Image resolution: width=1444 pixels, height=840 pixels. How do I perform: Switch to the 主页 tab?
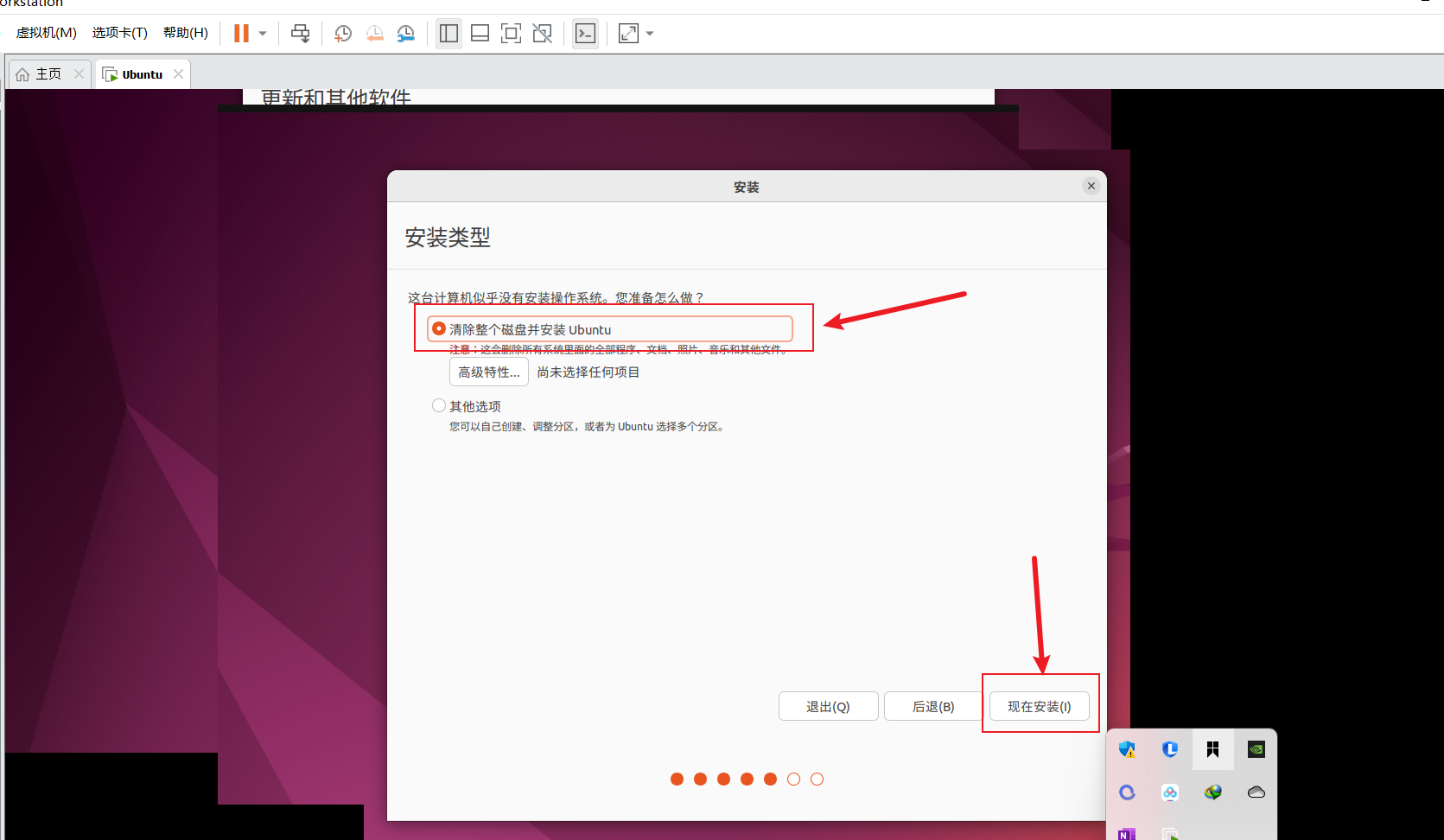(49, 74)
